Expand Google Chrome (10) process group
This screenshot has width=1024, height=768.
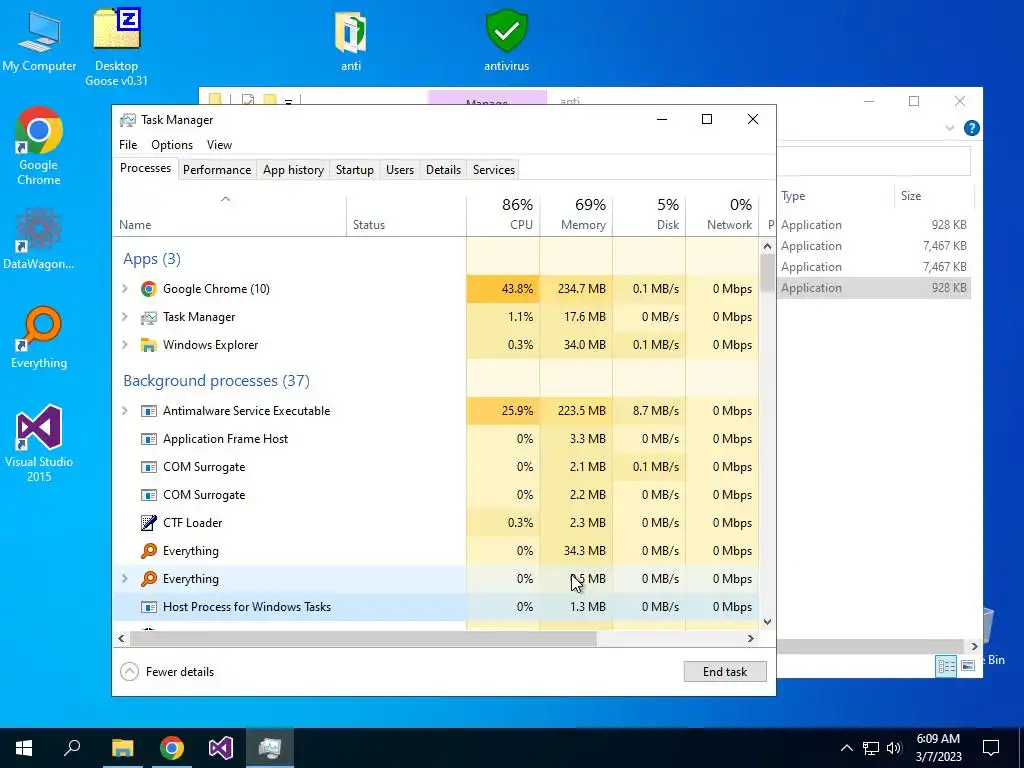pyautogui.click(x=125, y=289)
